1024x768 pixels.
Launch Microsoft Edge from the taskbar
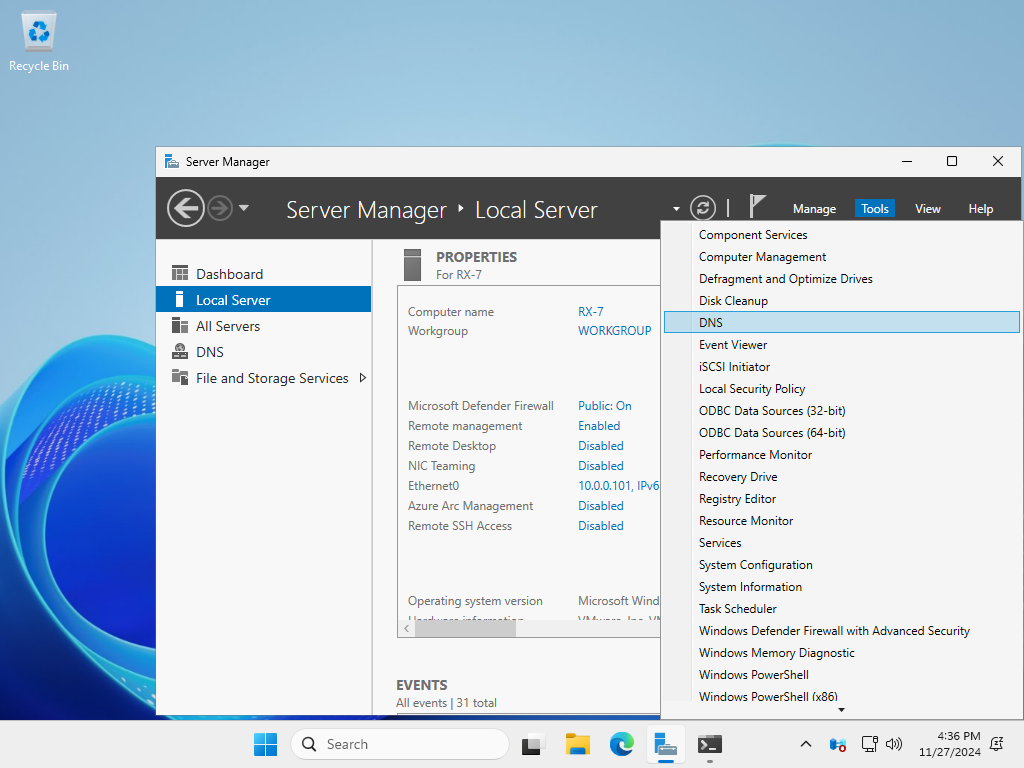(622, 744)
